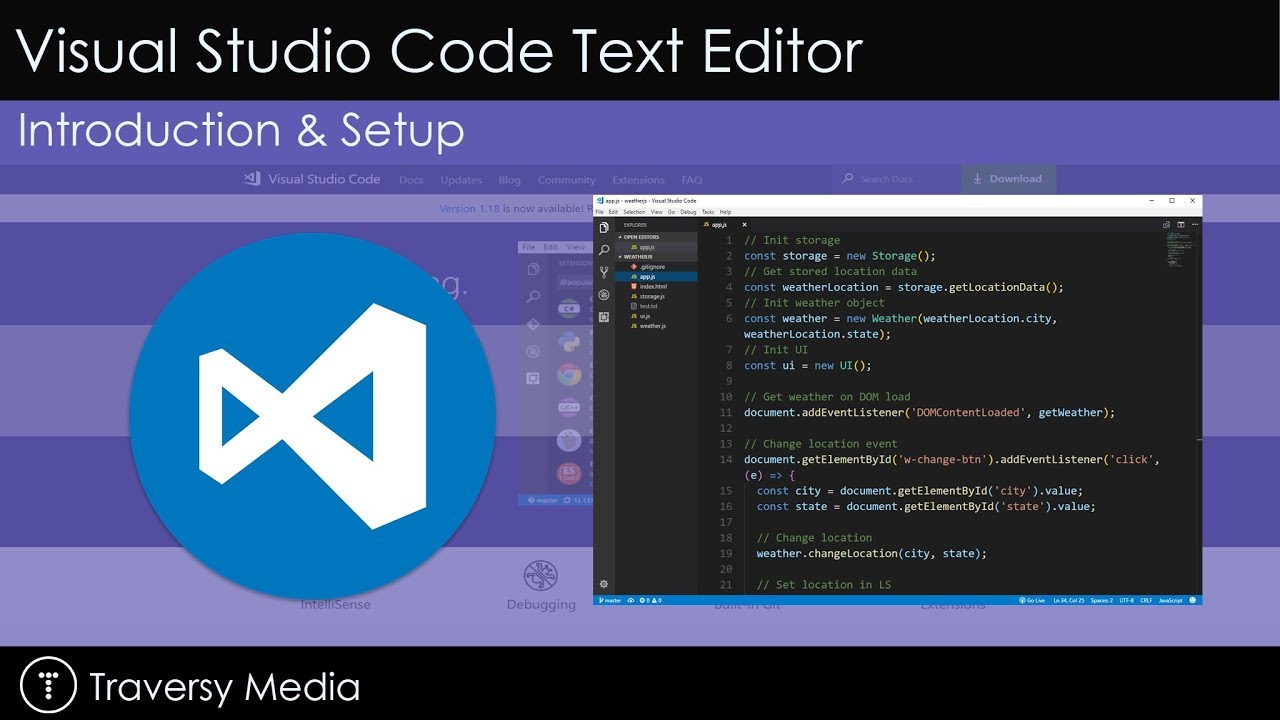
Task: Click Ln 34, Col 25 in status bar
Action: click(1069, 600)
